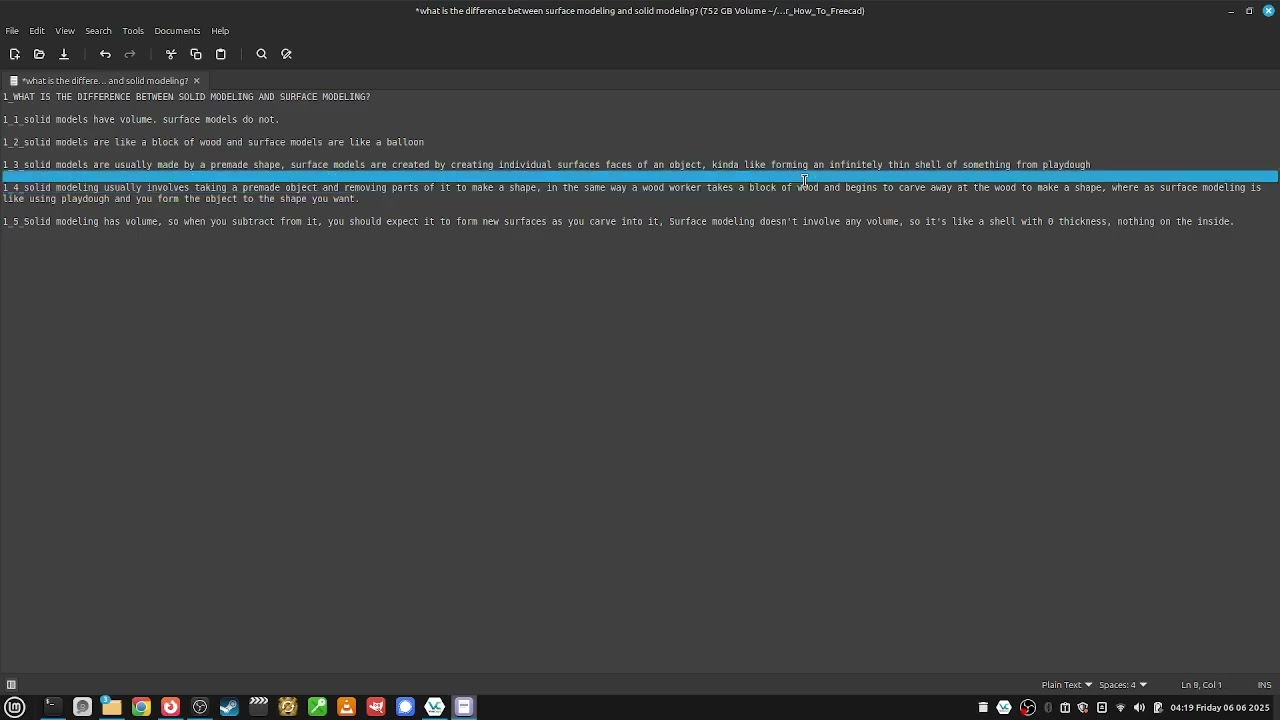Open the Spaces: 4 tab width dropdown
Image resolution: width=1280 pixels, height=720 pixels.
click(x=1123, y=685)
